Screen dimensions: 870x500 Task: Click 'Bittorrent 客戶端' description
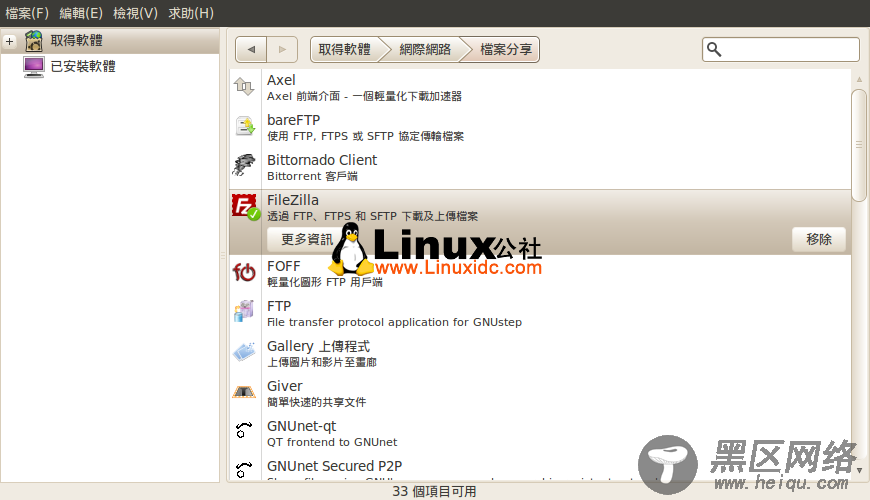312,176
